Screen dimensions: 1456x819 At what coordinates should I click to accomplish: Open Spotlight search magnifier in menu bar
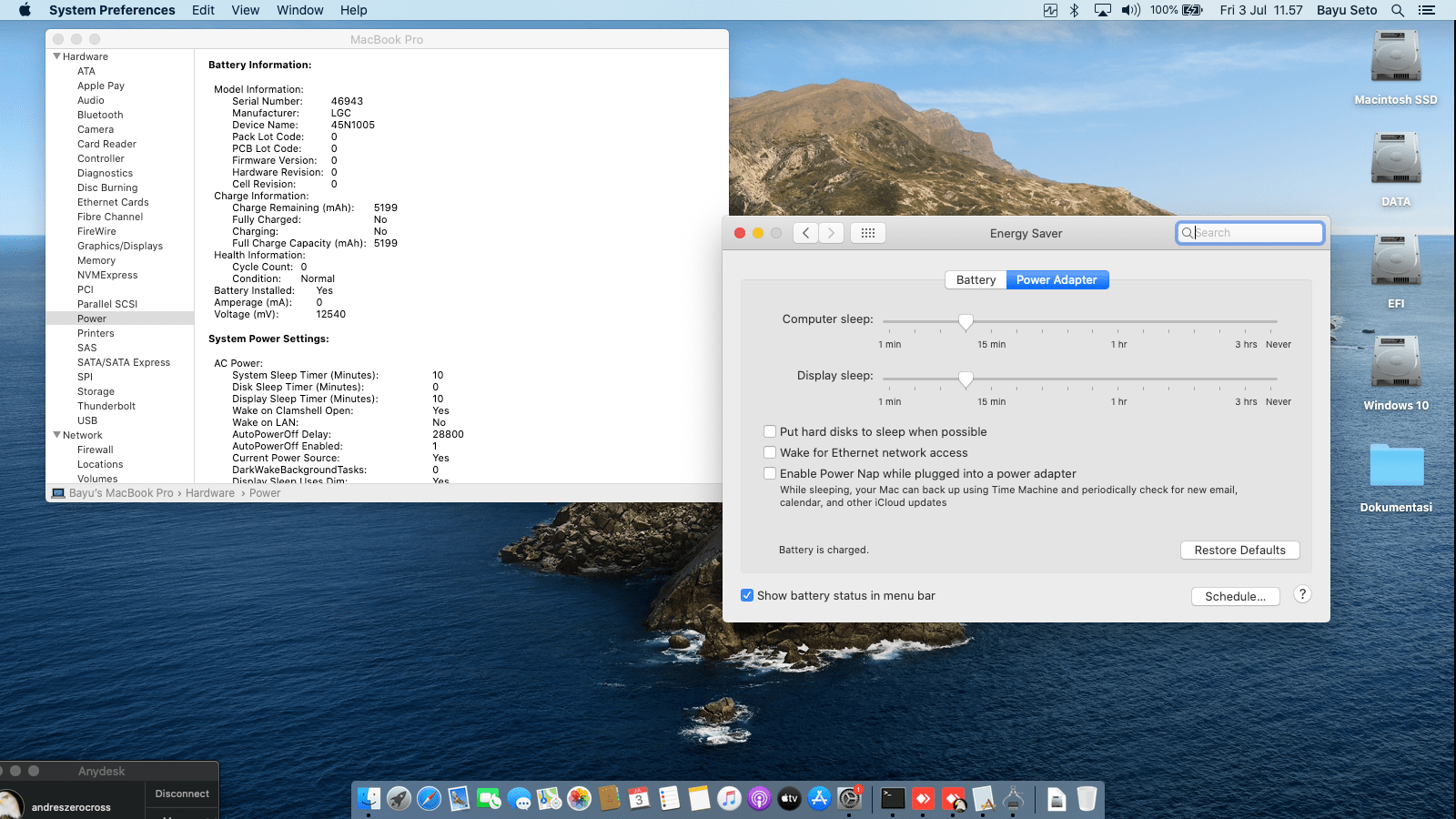(x=1398, y=10)
